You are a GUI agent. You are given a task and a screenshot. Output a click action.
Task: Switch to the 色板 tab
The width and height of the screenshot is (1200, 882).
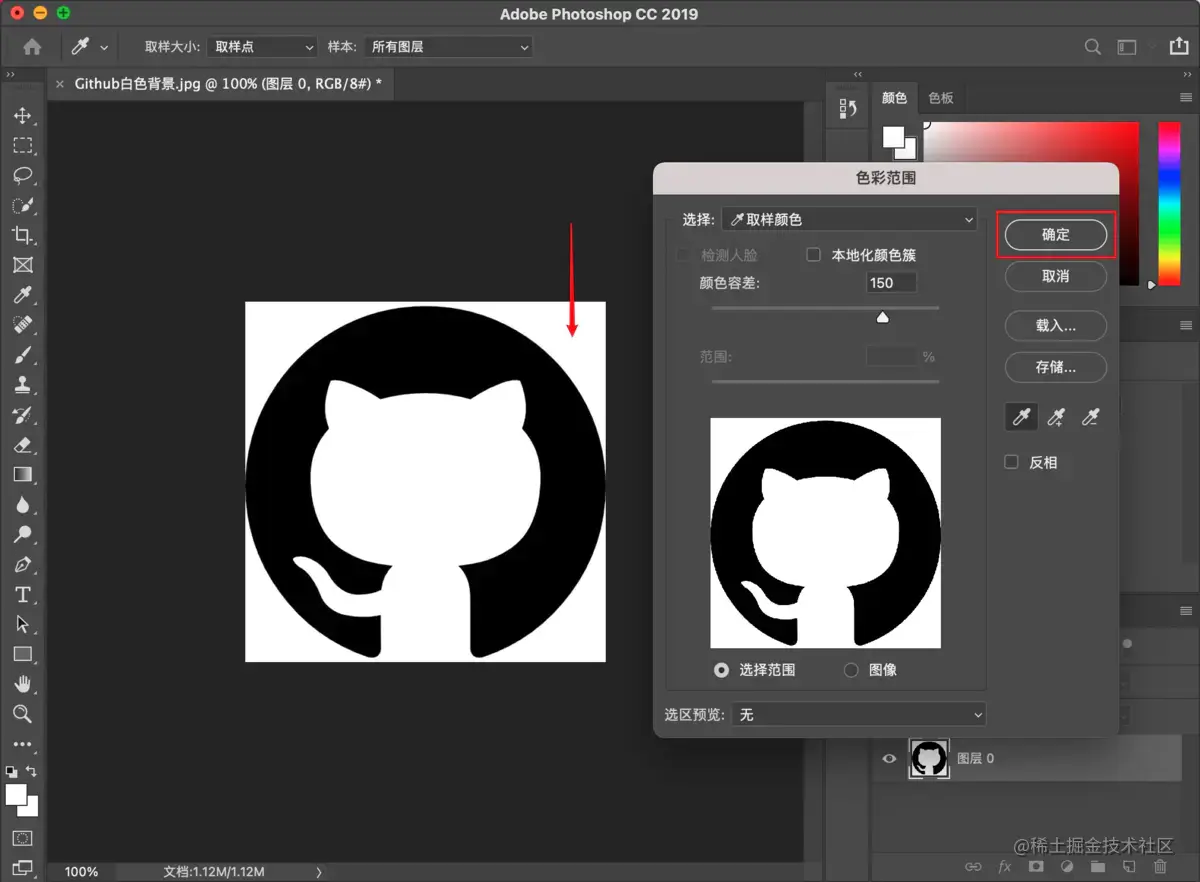(941, 98)
